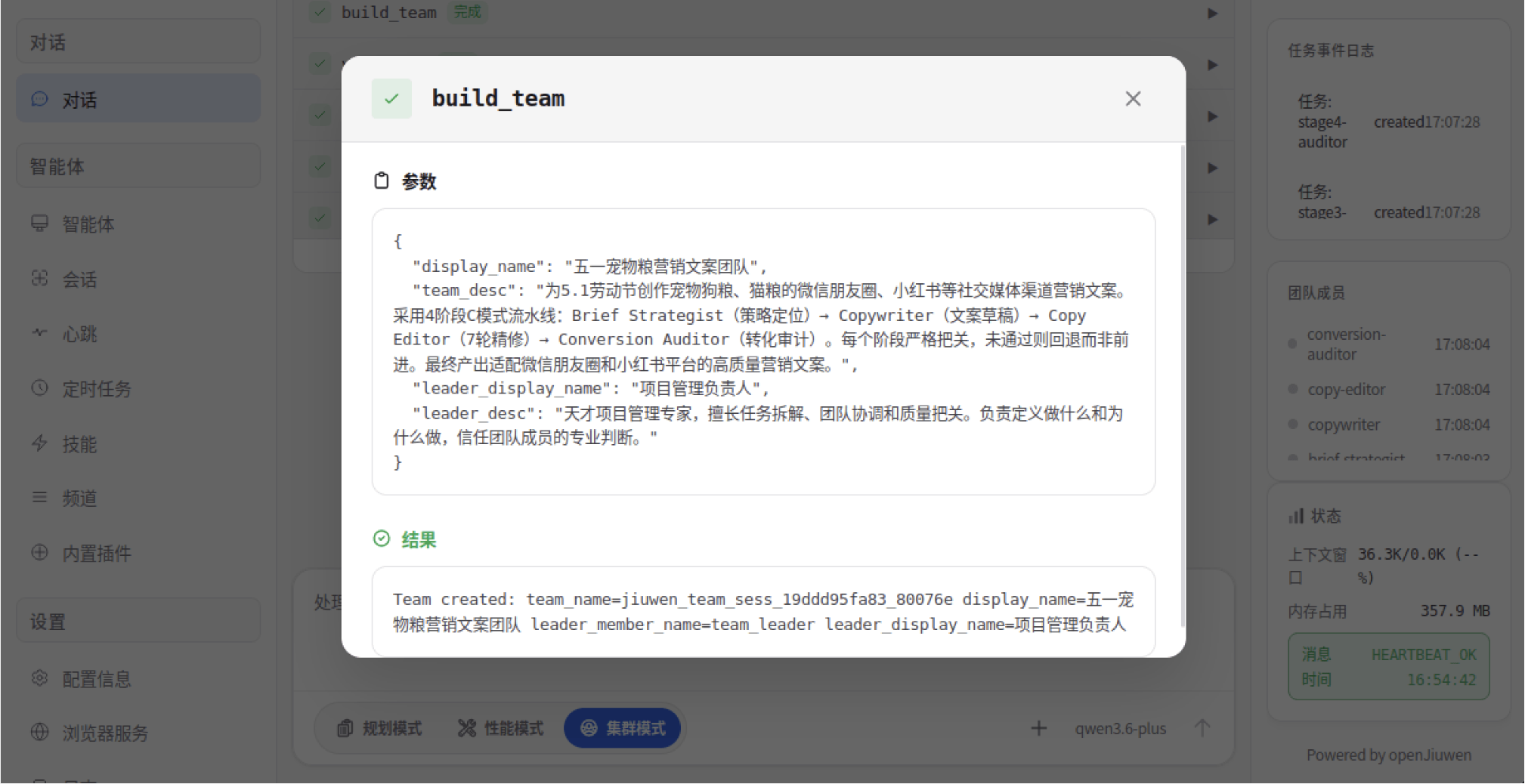Open 心跳 sidebar item
1525x784 pixels.
click(x=138, y=333)
